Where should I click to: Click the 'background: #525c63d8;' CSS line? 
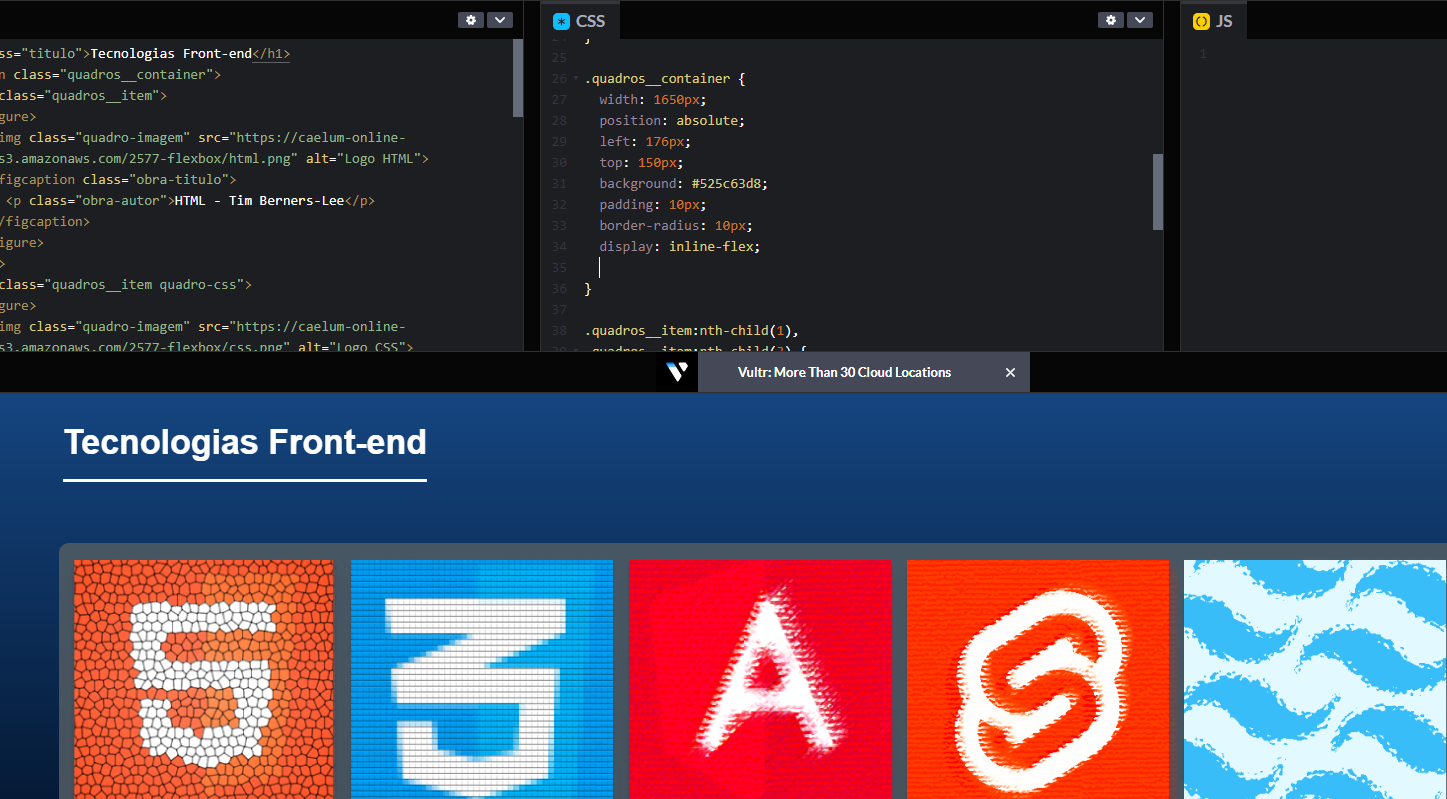[684, 183]
